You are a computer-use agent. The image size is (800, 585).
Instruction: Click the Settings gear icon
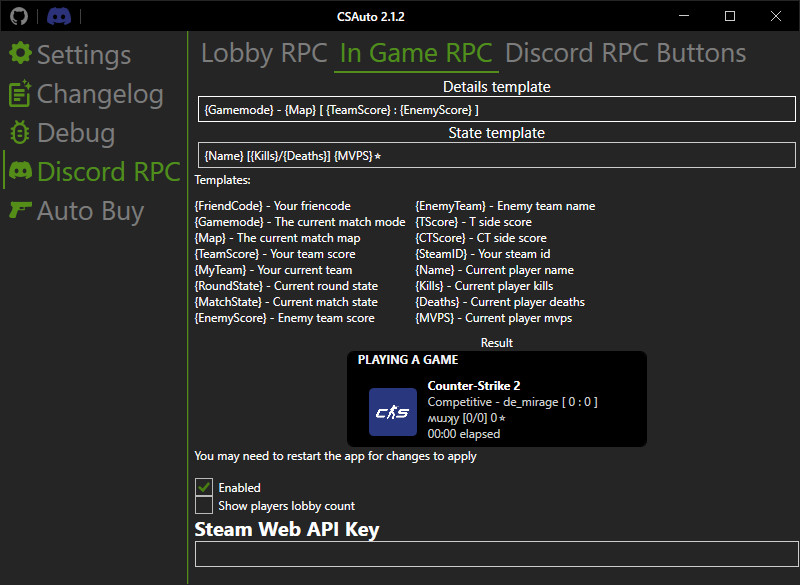click(x=20, y=54)
